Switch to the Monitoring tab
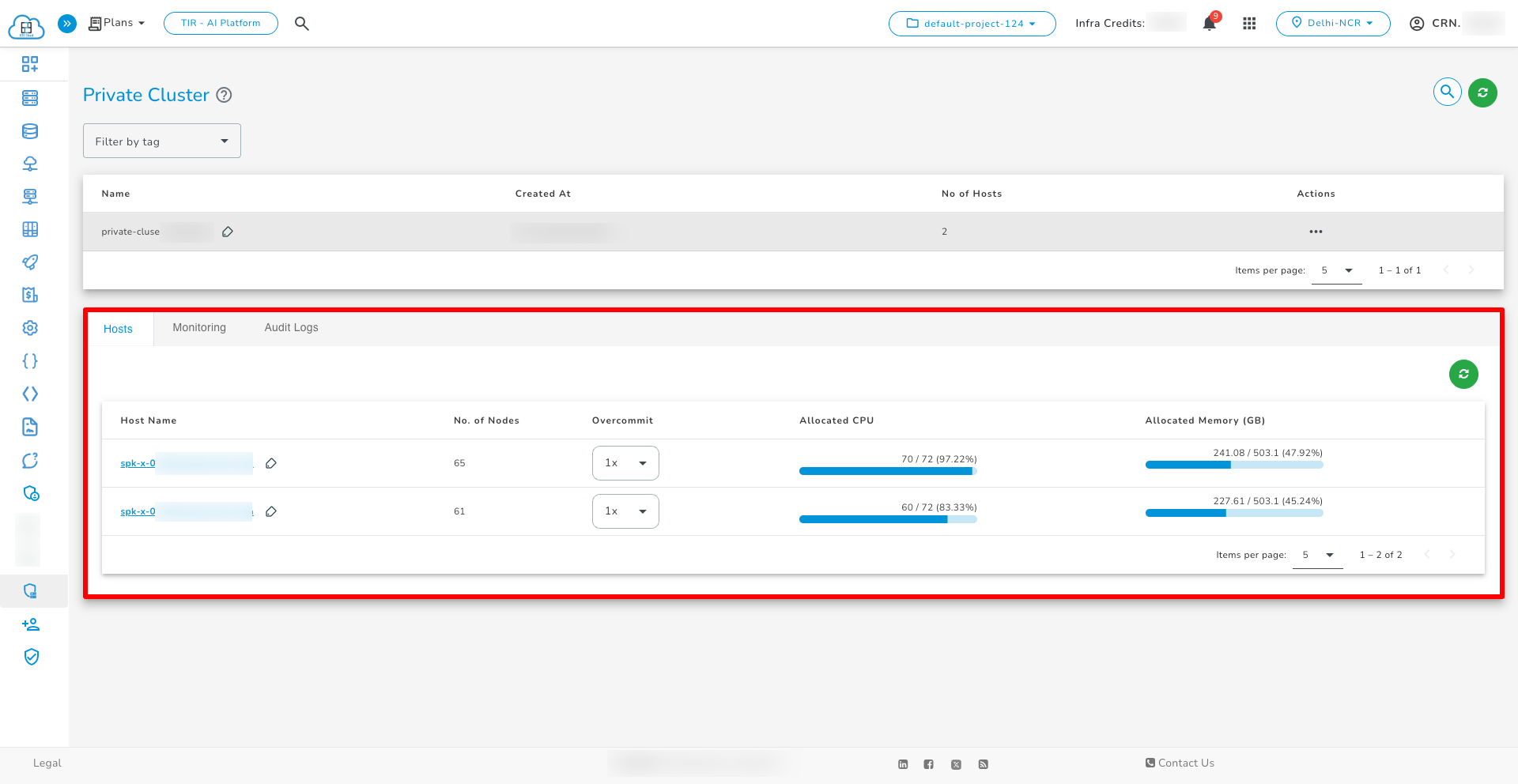 click(199, 328)
